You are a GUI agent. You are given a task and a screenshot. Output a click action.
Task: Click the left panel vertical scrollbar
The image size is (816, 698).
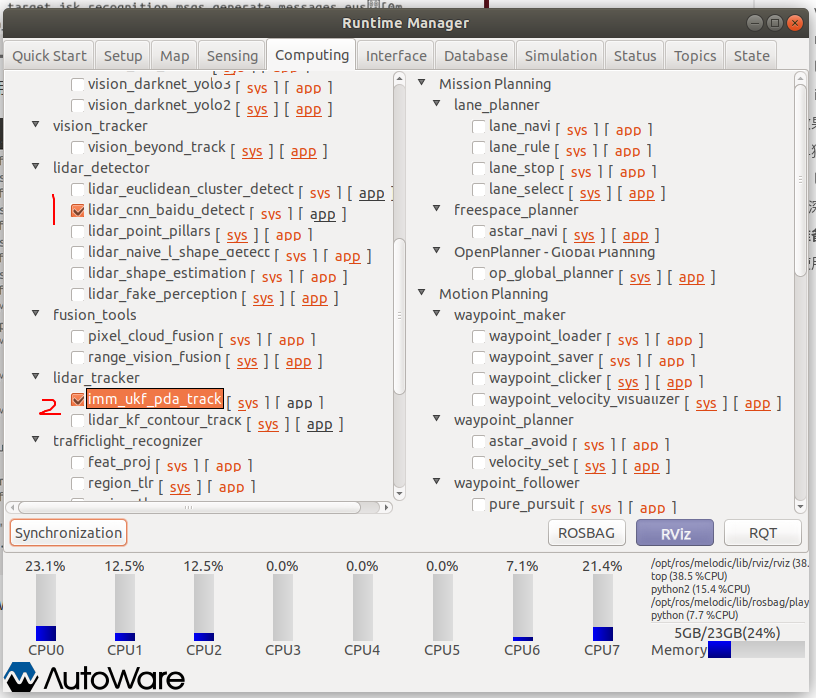399,316
